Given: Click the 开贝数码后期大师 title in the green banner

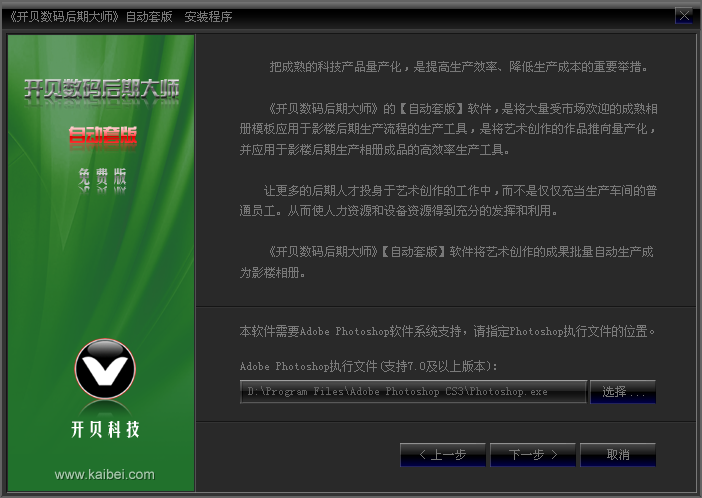Looking at the screenshot, I should (x=102, y=89).
